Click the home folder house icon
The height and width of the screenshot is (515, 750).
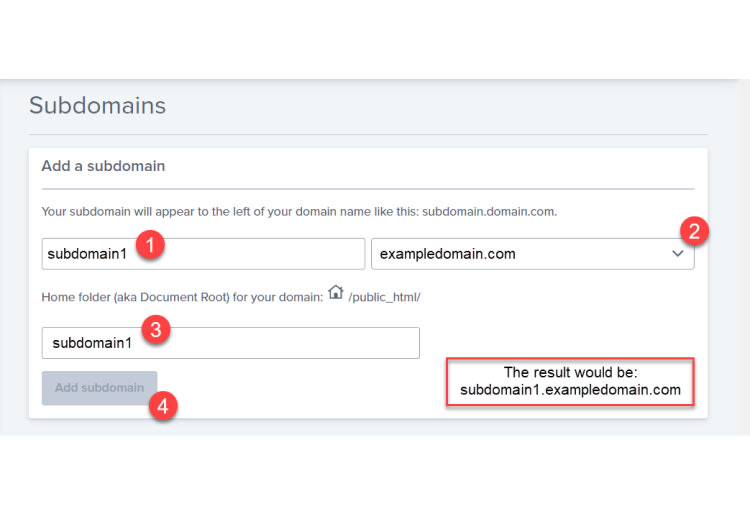tap(336, 292)
